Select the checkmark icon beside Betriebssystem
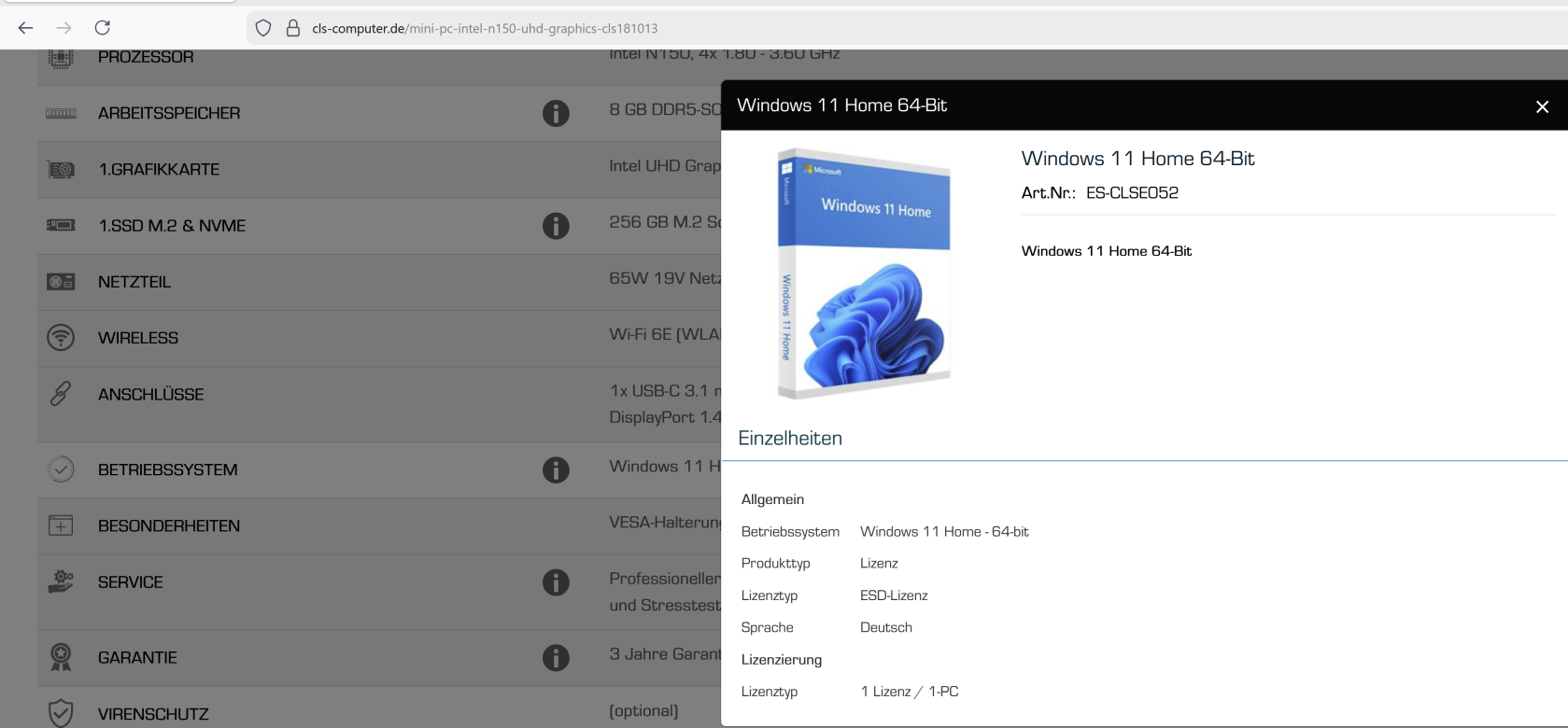This screenshot has height=728, width=1568. point(61,469)
